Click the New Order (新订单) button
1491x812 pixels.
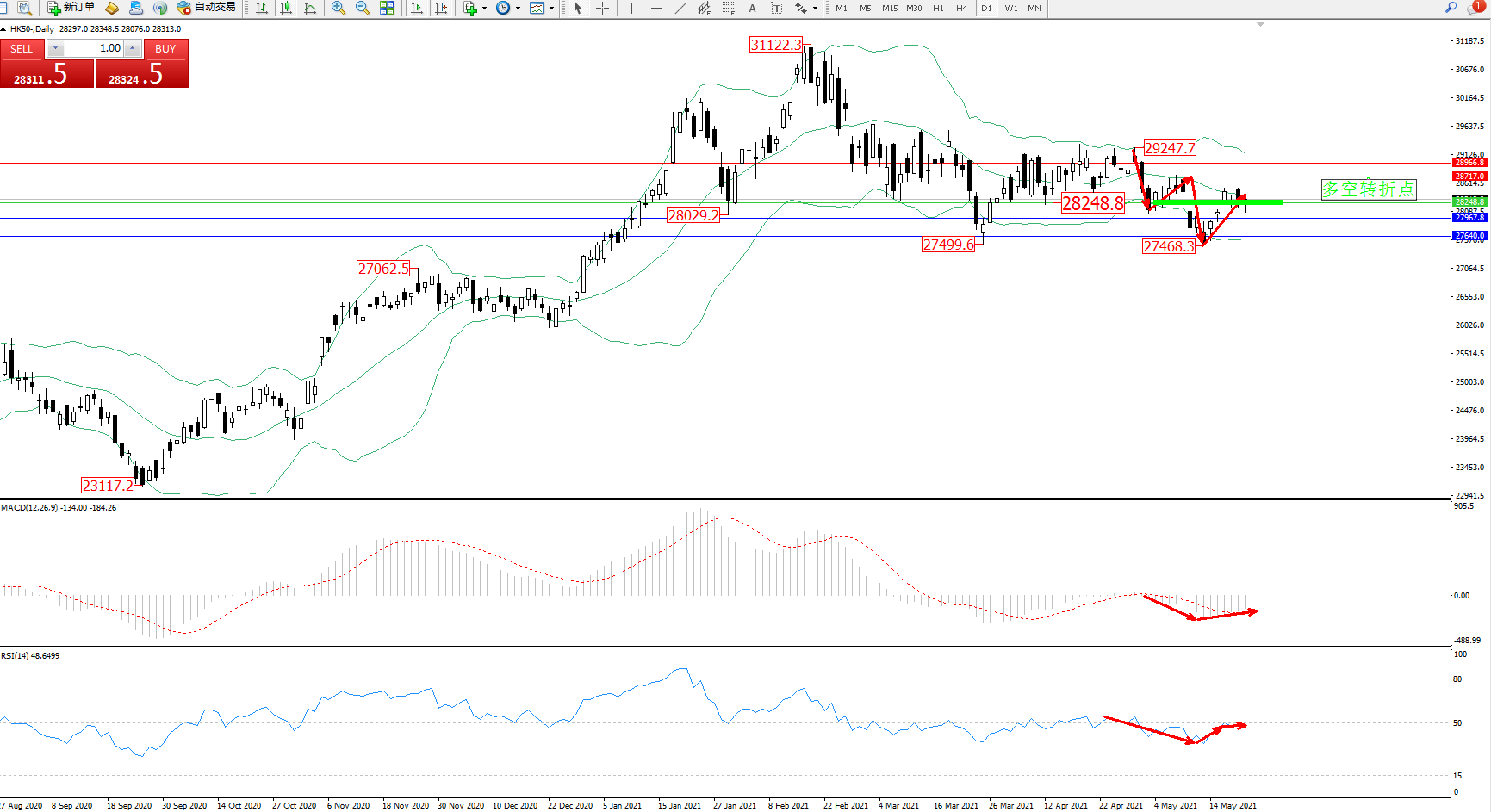pyautogui.click(x=71, y=8)
